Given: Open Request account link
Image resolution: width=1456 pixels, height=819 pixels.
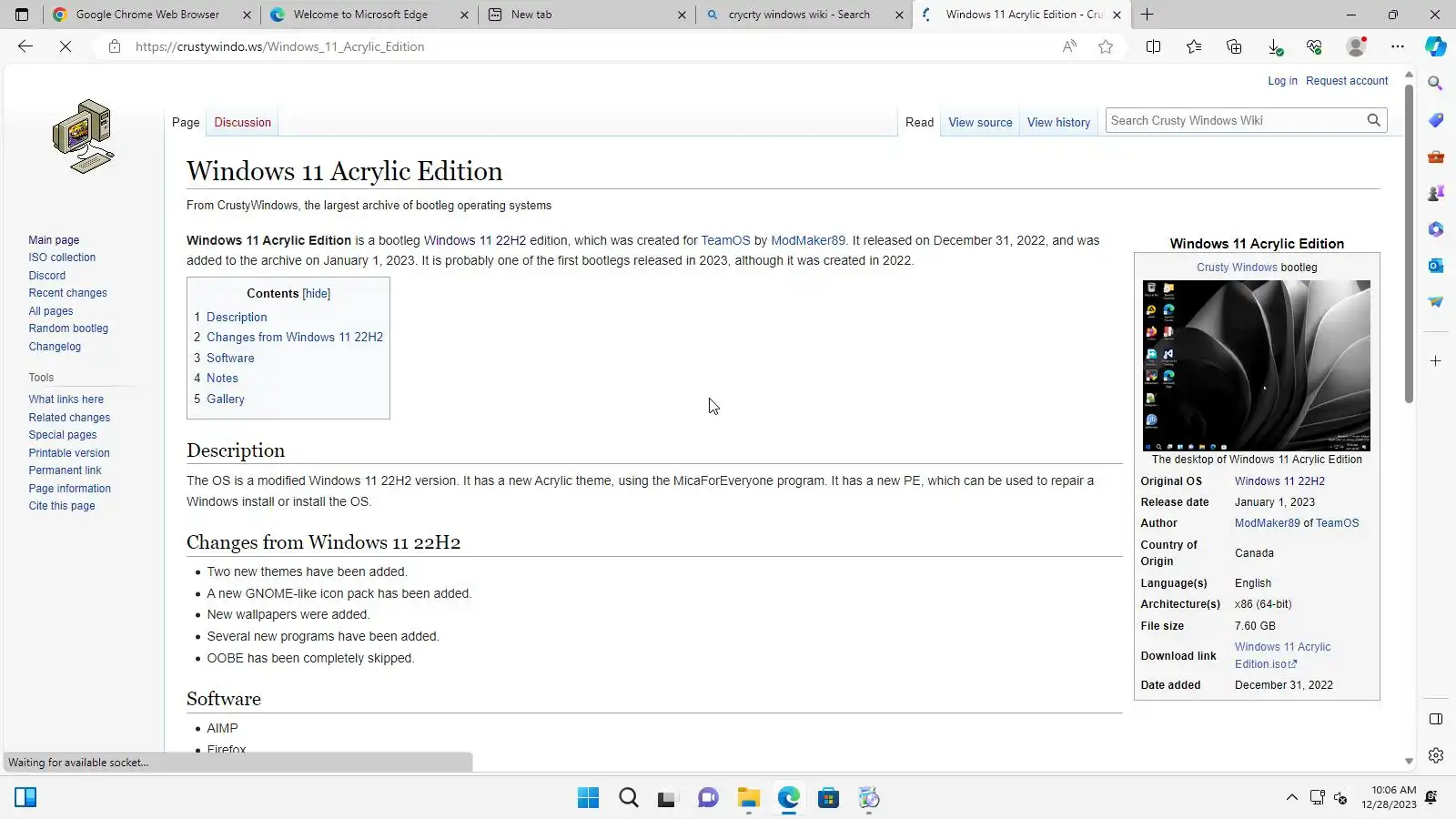Looking at the screenshot, I should pos(1347,81).
